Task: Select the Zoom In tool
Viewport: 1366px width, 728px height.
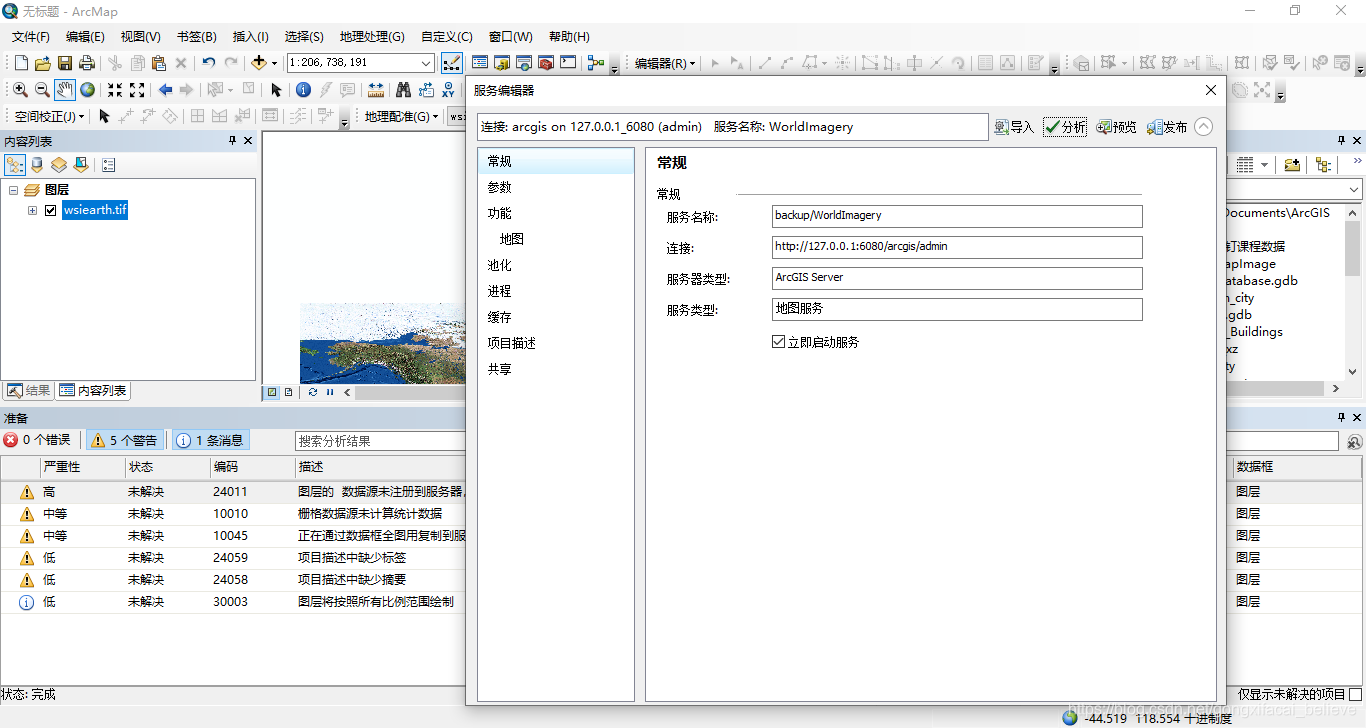Action: click(x=21, y=90)
